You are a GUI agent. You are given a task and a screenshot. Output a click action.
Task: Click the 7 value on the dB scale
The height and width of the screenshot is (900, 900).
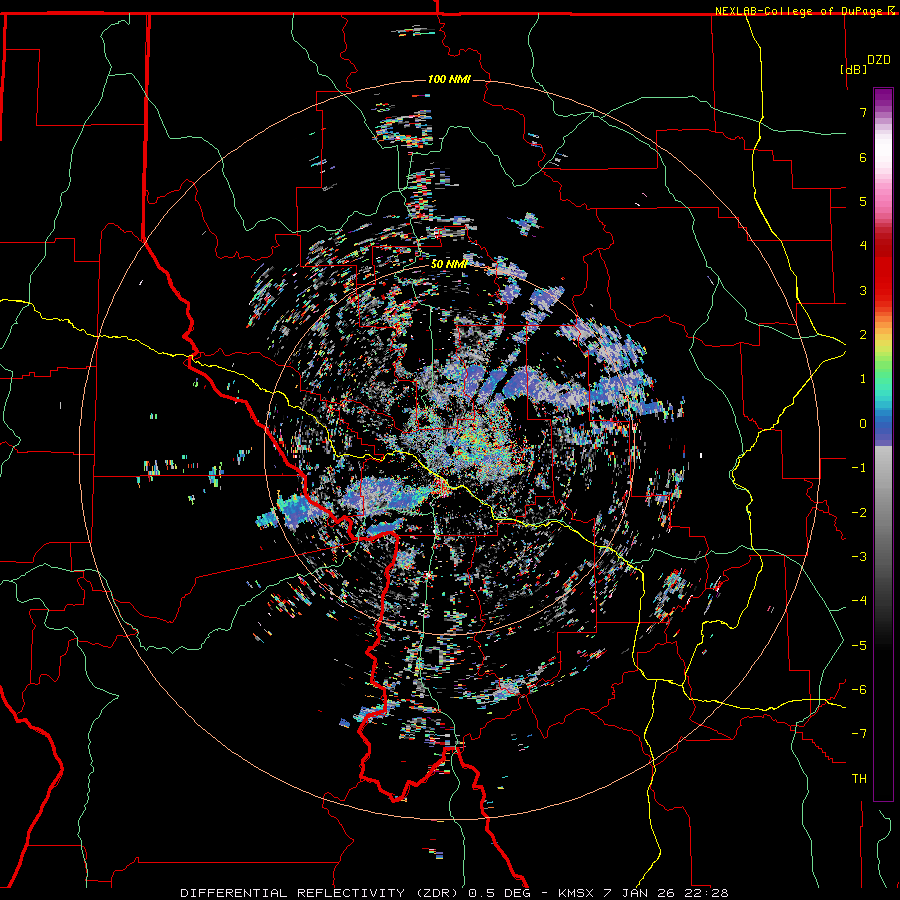[863, 112]
